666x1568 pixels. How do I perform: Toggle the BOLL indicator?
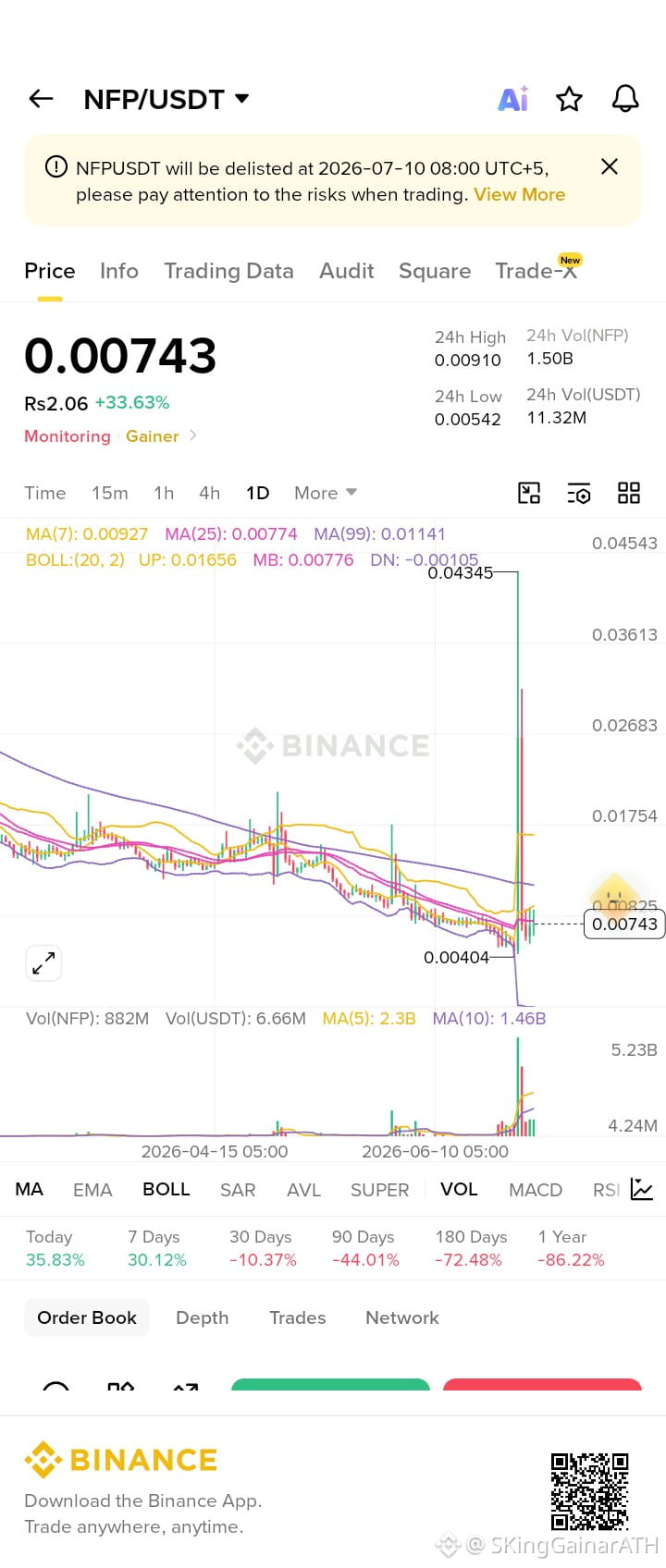[x=166, y=1189]
